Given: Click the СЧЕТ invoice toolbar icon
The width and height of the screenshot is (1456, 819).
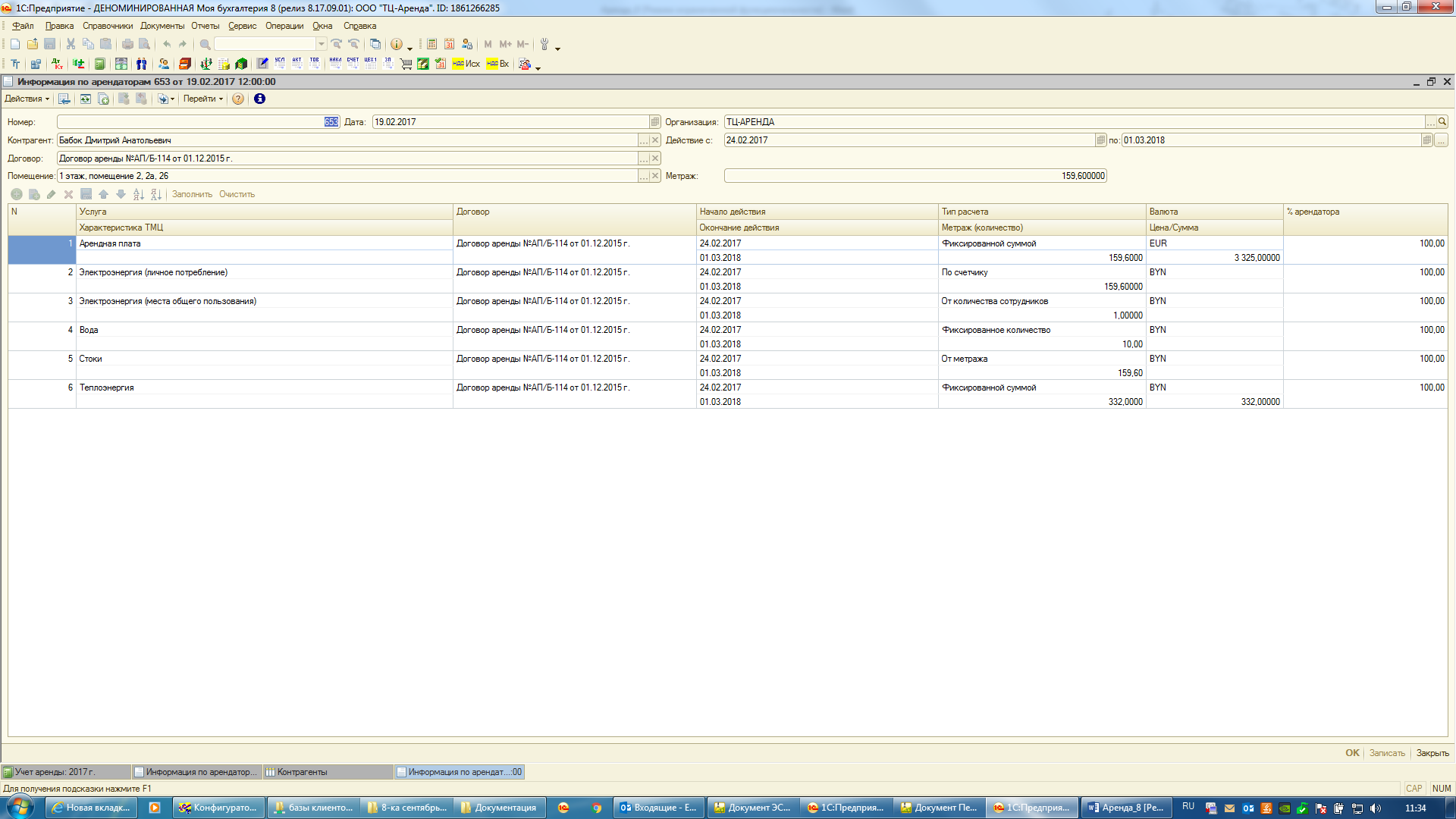Looking at the screenshot, I should tap(353, 64).
